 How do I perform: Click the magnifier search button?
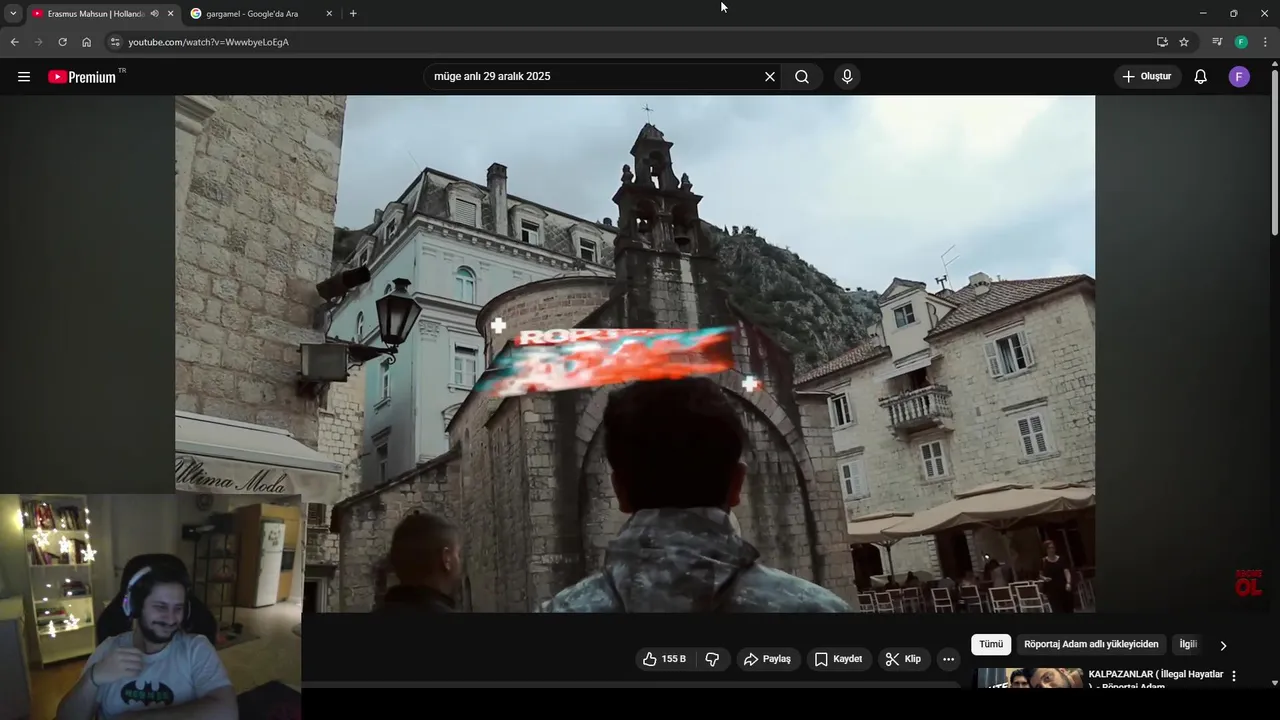(x=802, y=77)
